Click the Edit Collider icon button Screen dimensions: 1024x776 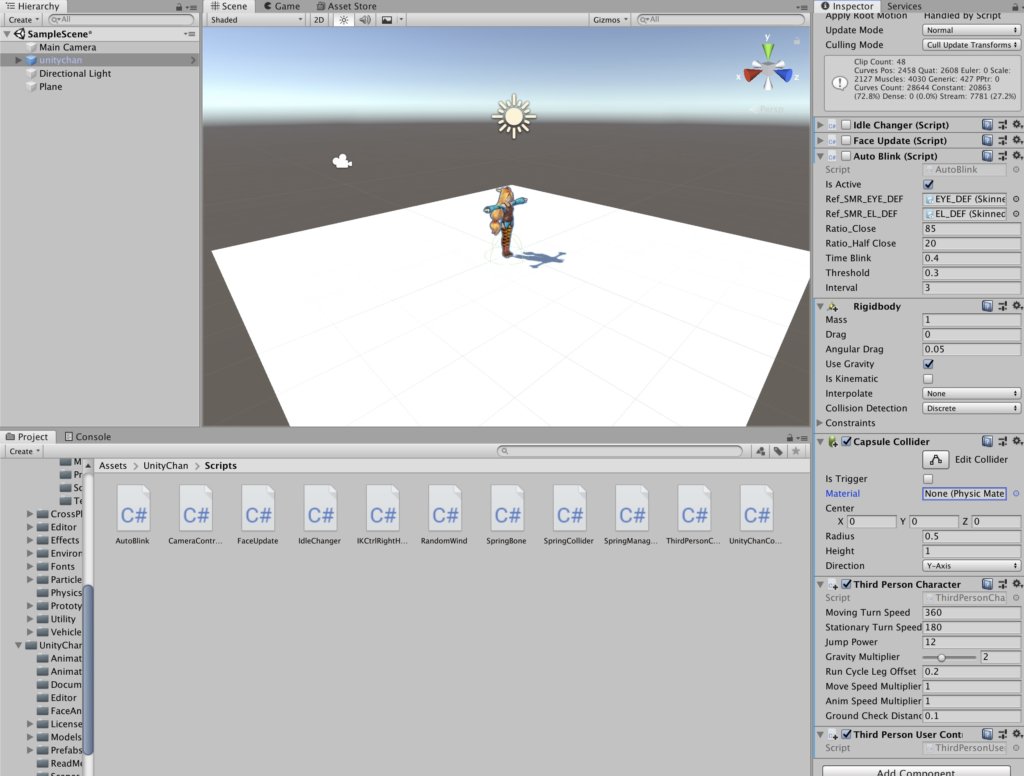(x=935, y=460)
